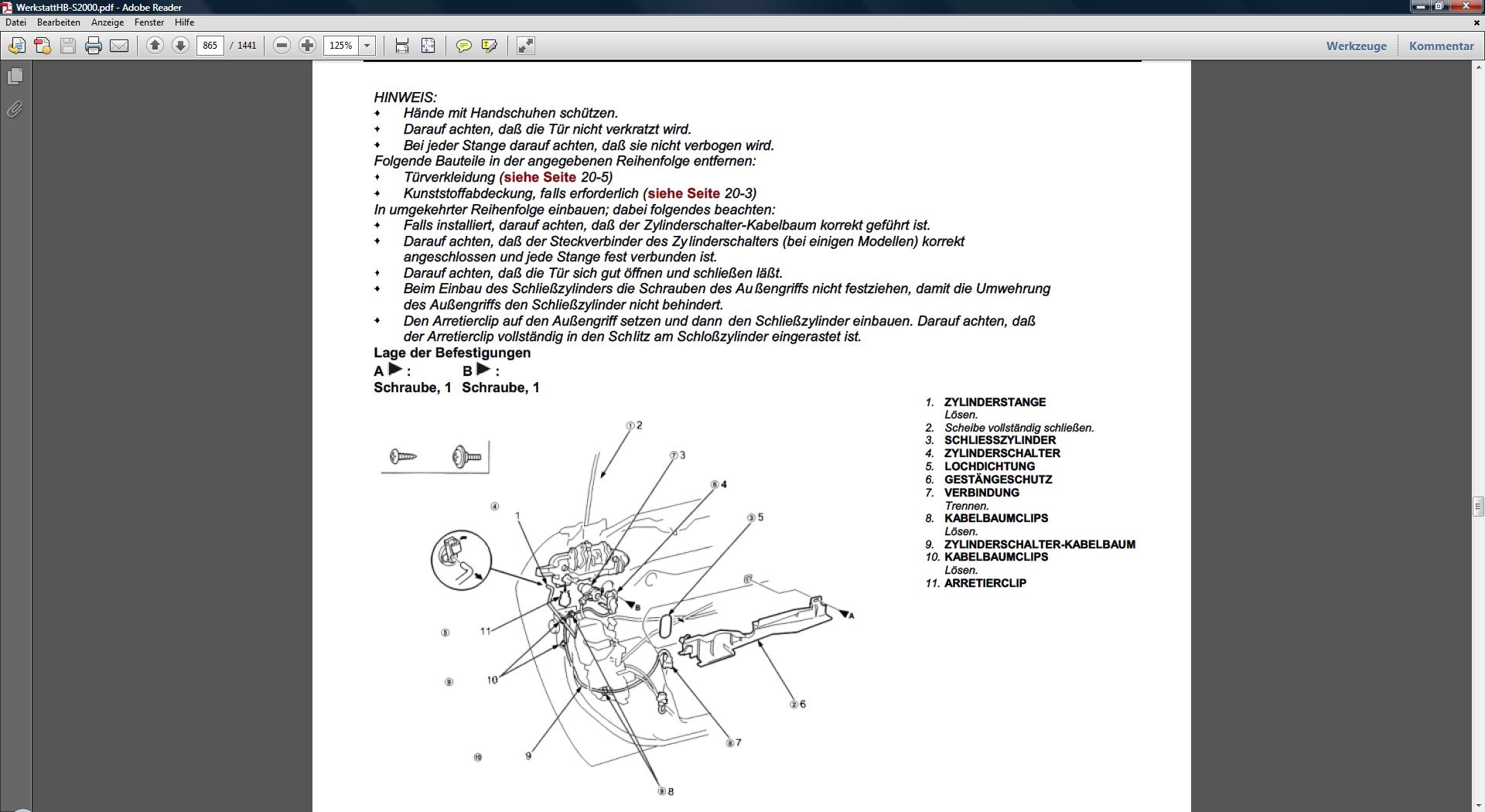This screenshot has width=1485, height=812.
Task: Go to next page with down arrow
Action: [x=180, y=46]
